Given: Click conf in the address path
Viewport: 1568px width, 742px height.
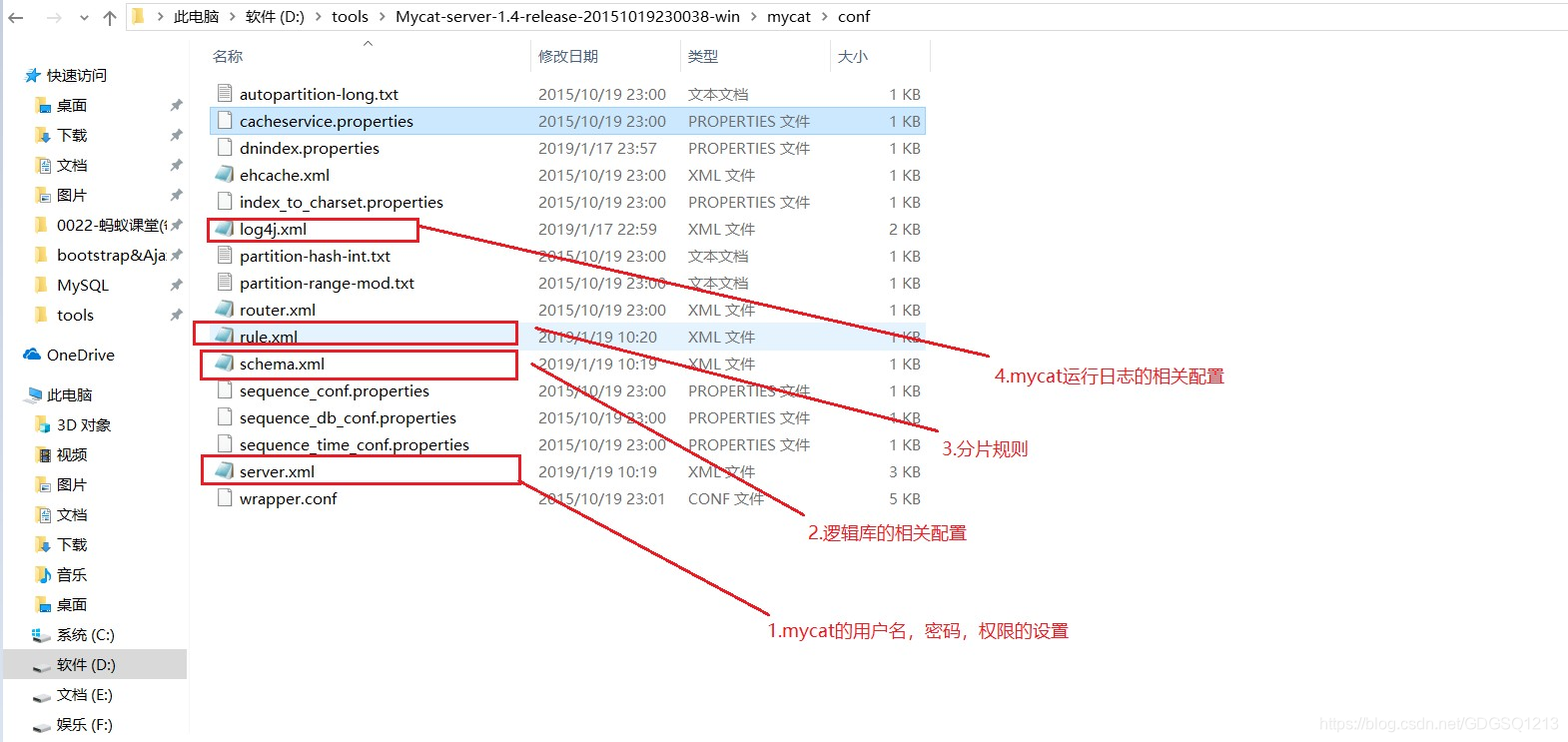Looking at the screenshot, I should 854,16.
